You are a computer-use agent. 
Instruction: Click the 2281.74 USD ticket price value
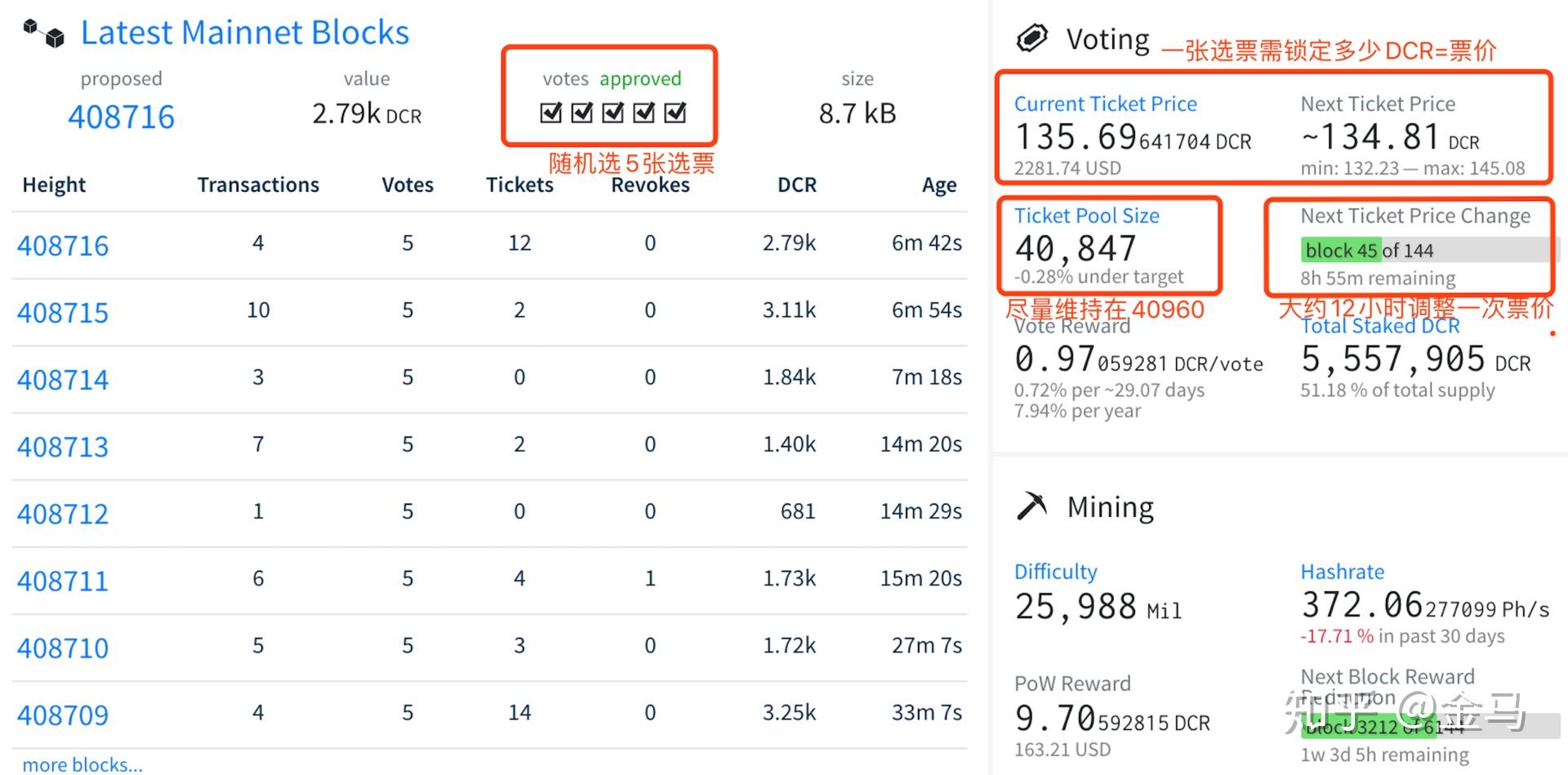coord(1067,168)
